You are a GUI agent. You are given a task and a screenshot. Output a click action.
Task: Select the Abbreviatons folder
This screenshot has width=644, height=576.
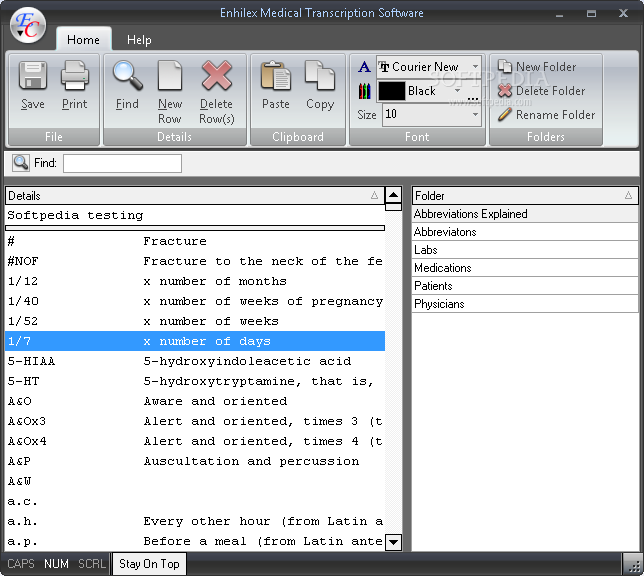coord(525,232)
